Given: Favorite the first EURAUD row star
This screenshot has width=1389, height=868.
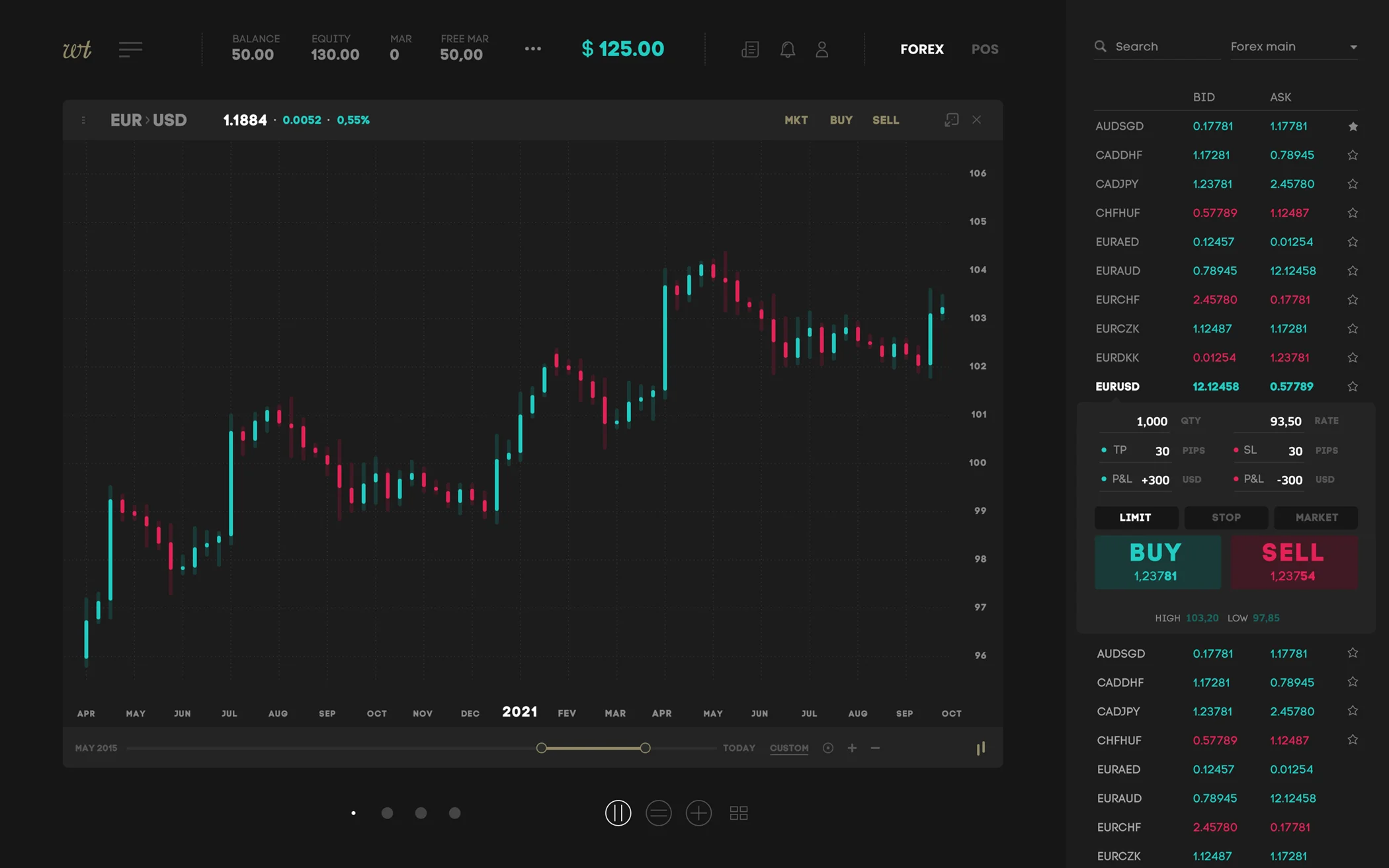Looking at the screenshot, I should pyautogui.click(x=1353, y=270).
